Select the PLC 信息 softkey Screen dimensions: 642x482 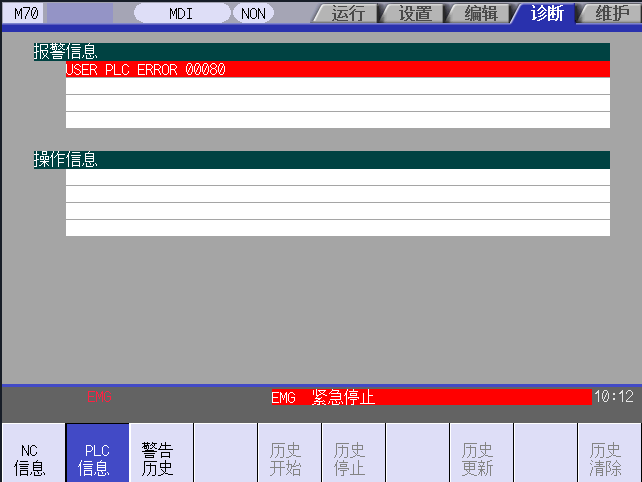(97, 453)
